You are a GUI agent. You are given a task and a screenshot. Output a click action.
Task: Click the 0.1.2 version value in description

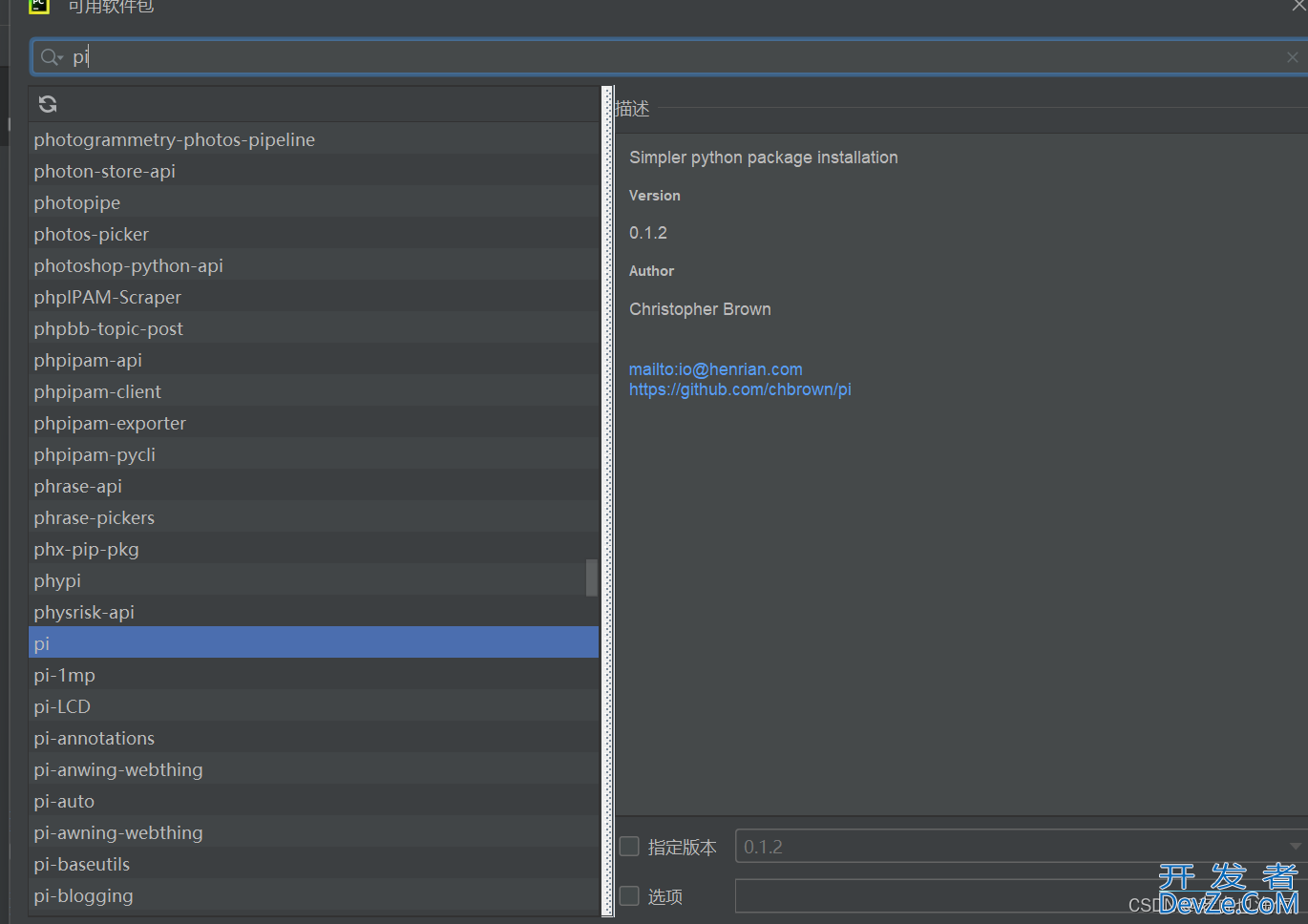[x=647, y=233]
